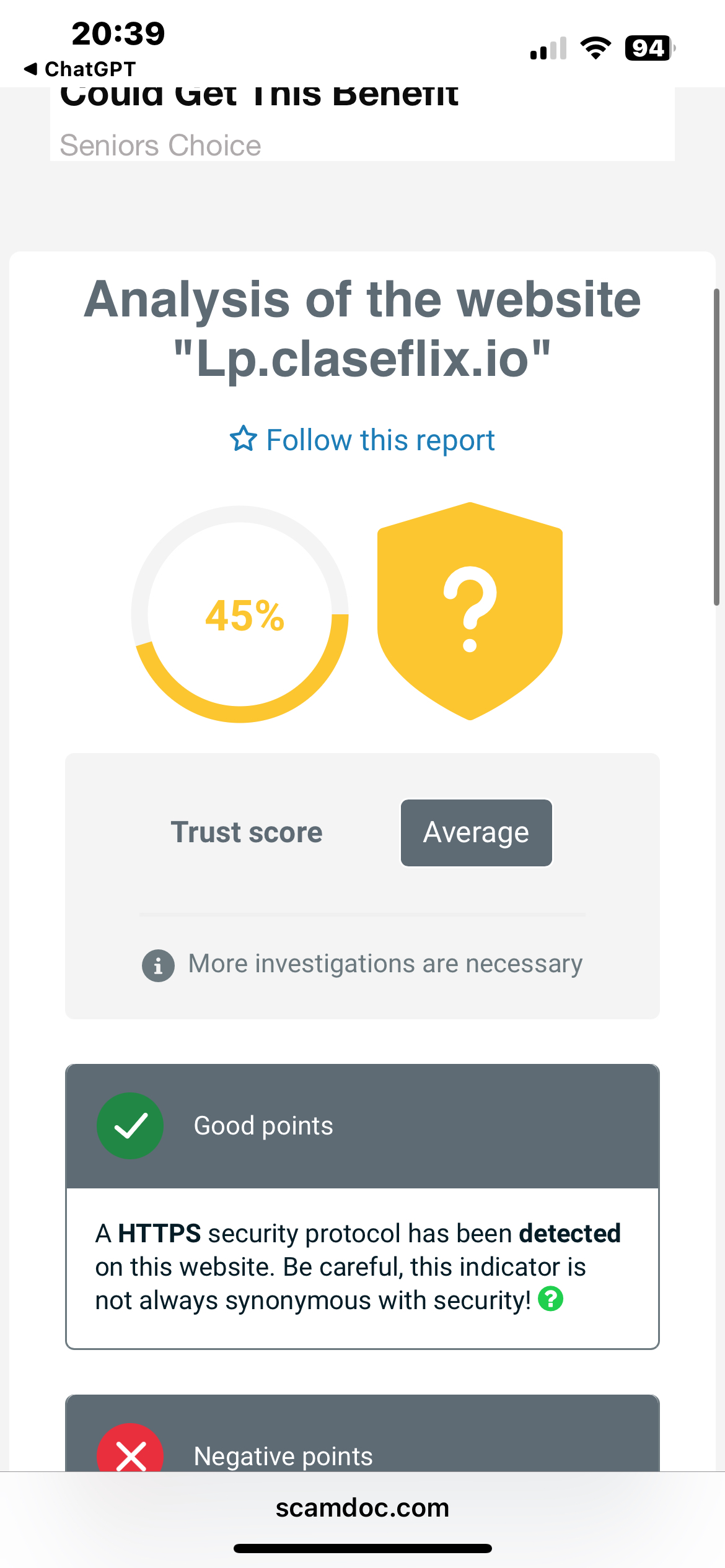The height and width of the screenshot is (1568, 725).
Task: Tap the home indicator bar at bottom
Action: (x=362, y=1548)
